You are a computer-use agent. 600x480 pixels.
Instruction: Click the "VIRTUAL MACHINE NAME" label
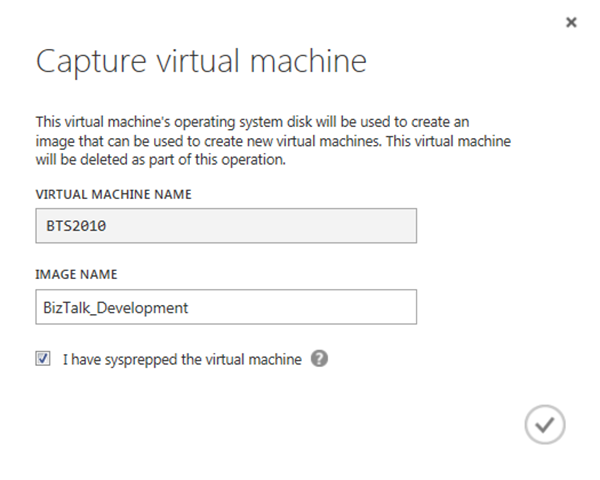click(112, 194)
